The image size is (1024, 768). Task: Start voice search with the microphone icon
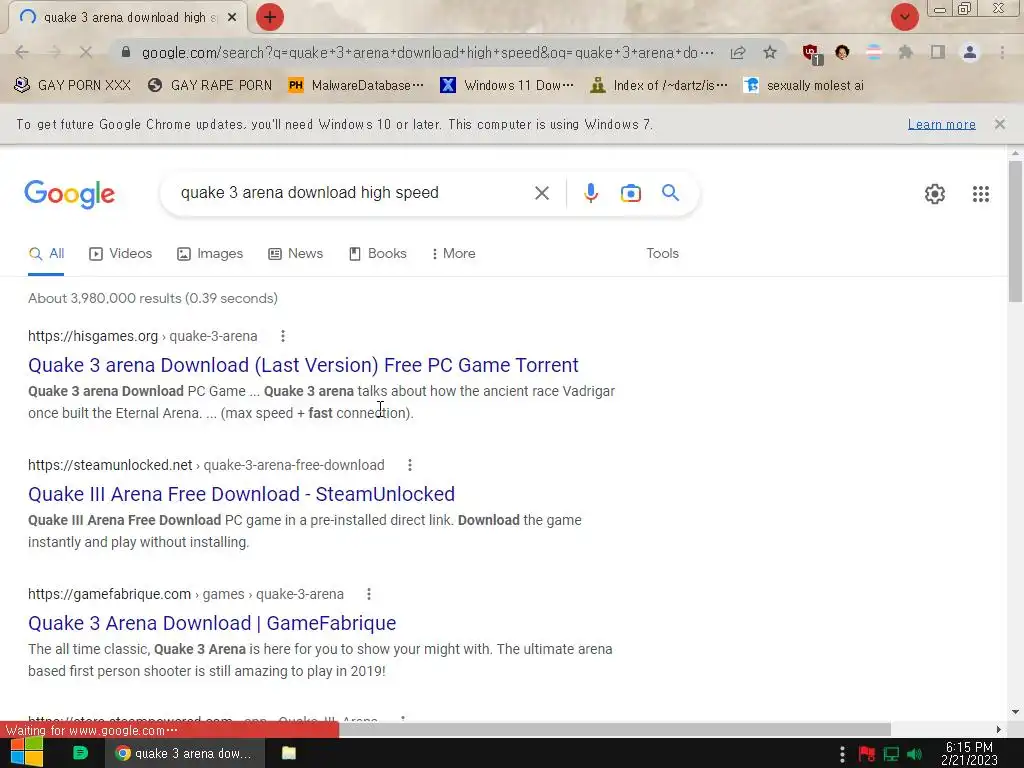point(590,193)
